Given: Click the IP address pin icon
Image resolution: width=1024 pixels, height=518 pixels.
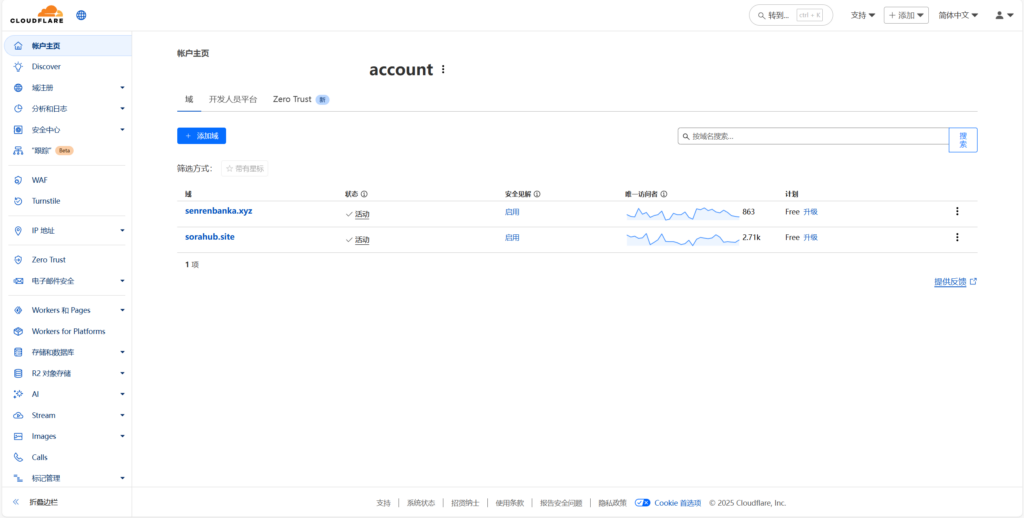Looking at the screenshot, I should [18, 231].
